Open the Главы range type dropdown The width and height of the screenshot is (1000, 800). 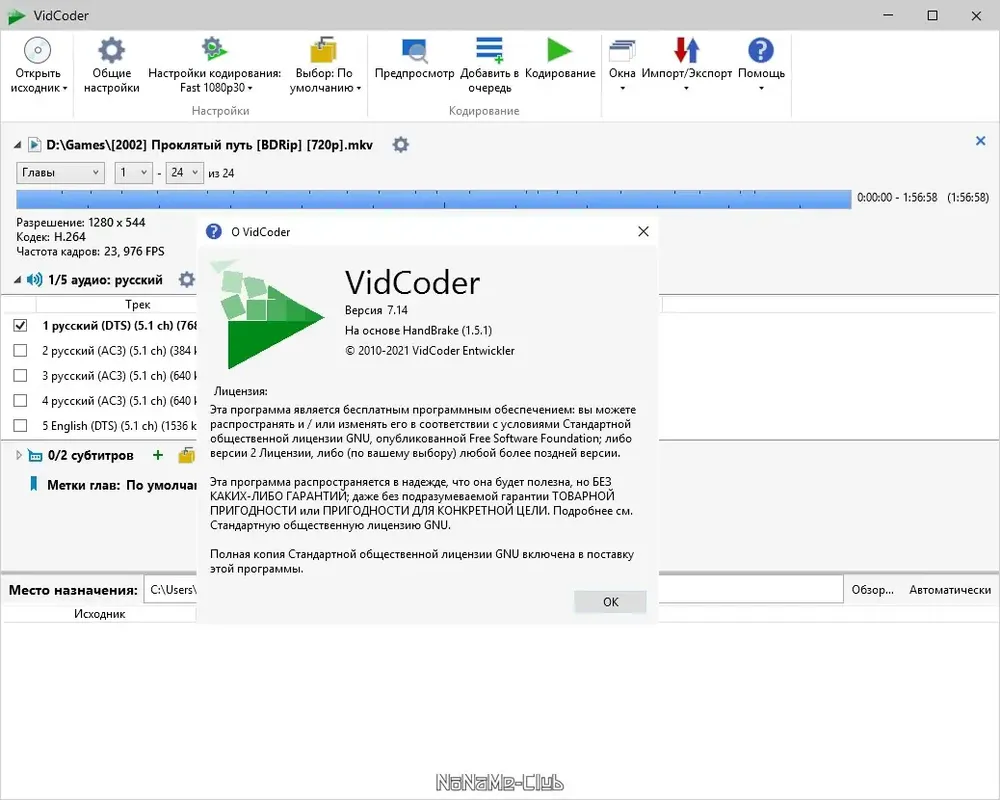pyautogui.click(x=60, y=172)
